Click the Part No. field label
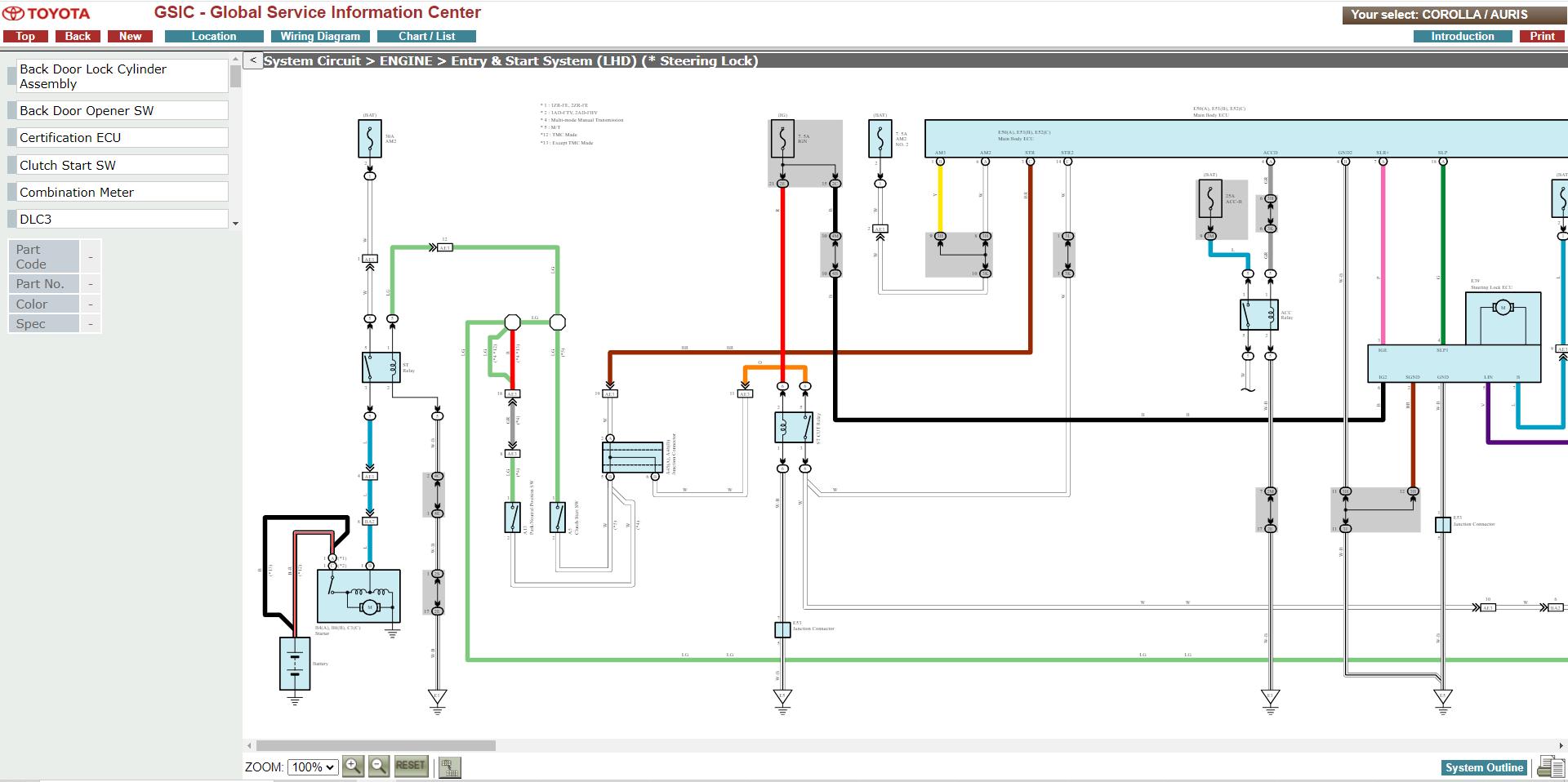 [x=44, y=284]
